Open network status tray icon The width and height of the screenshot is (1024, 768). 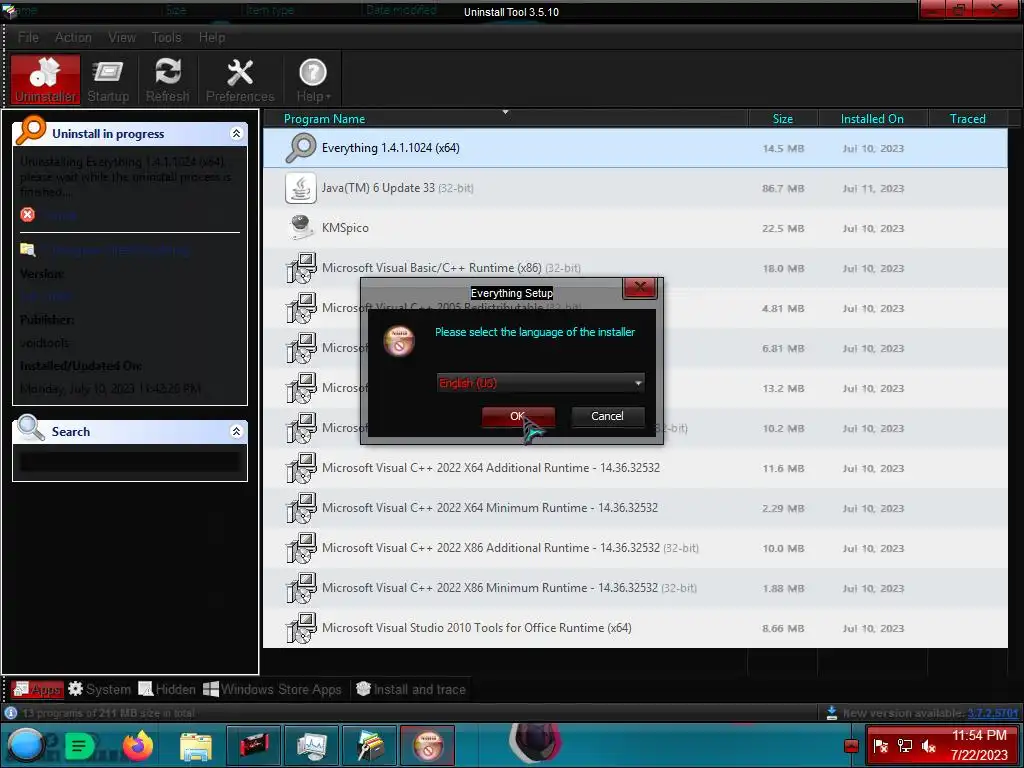click(905, 746)
